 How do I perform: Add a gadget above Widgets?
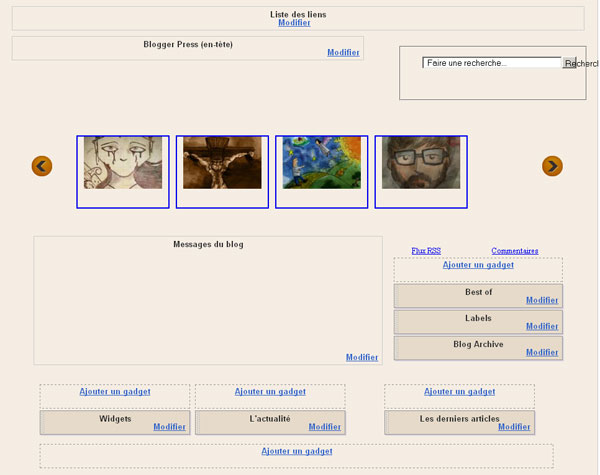click(115, 392)
